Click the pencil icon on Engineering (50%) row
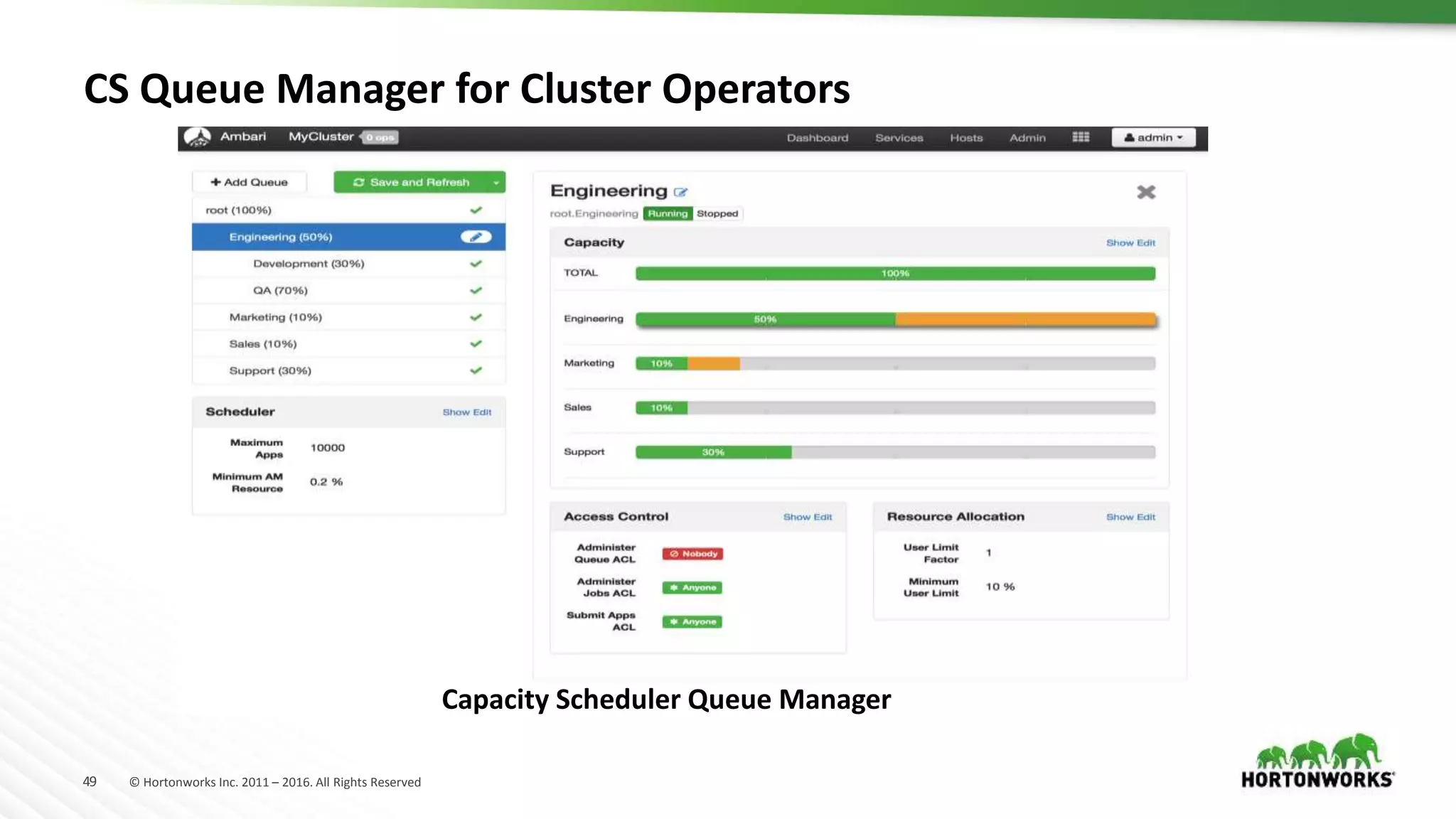Image resolution: width=1456 pixels, height=819 pixels. coord(476,237)
